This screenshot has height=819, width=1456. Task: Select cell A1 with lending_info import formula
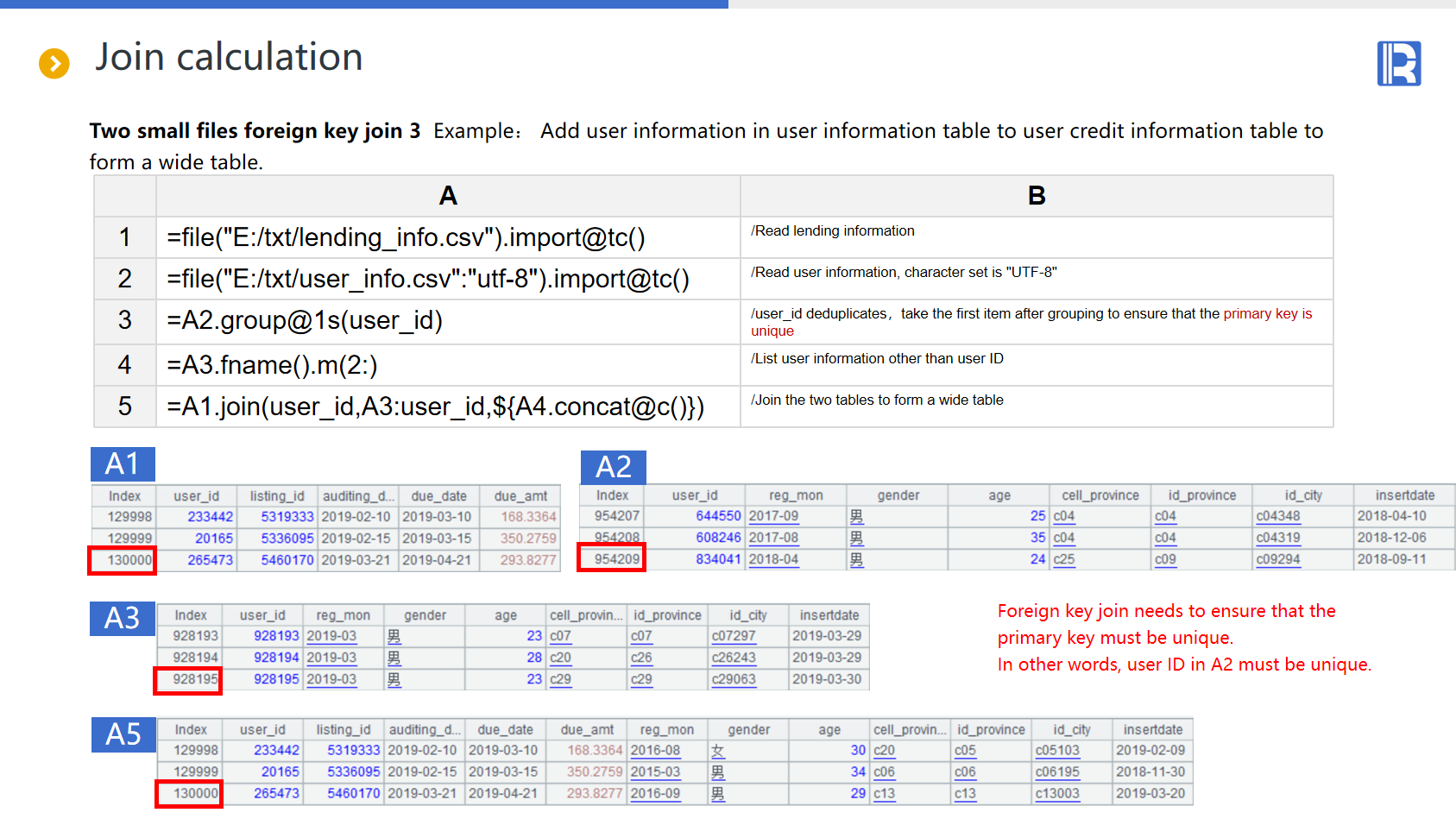point(447,237)
